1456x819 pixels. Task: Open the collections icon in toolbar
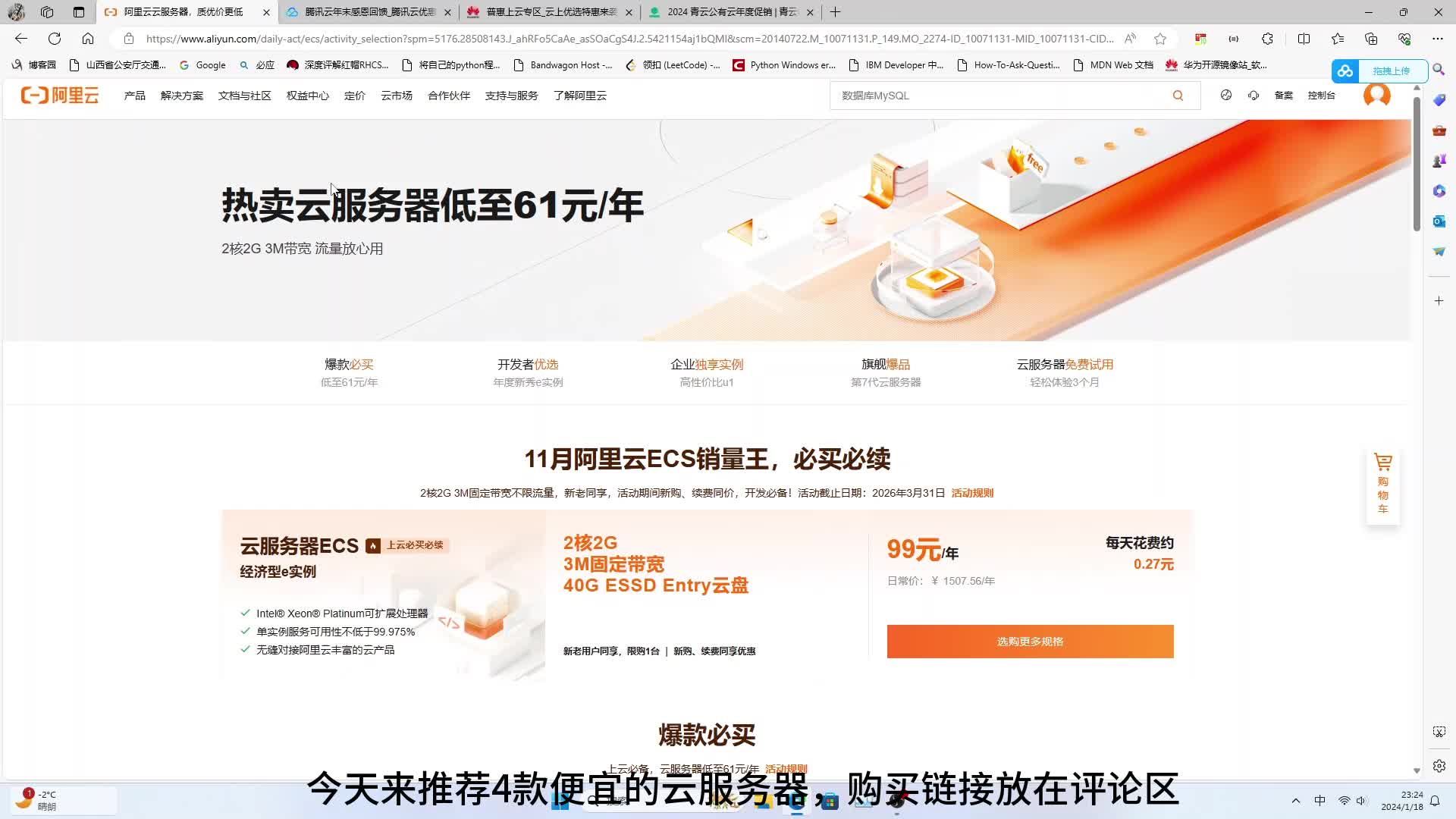point(1371,39)
